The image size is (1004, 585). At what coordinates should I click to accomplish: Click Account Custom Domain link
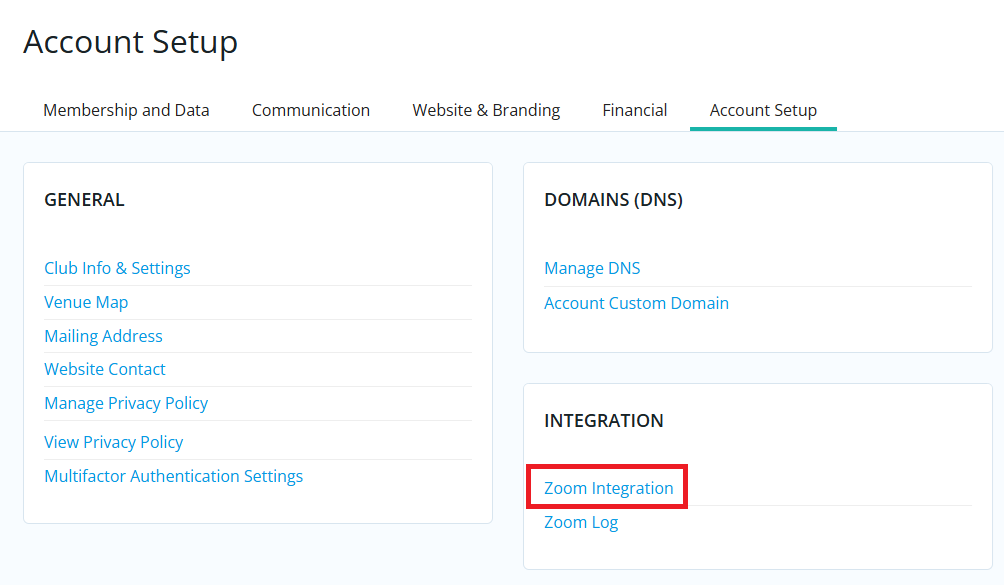tap(636, 303)
